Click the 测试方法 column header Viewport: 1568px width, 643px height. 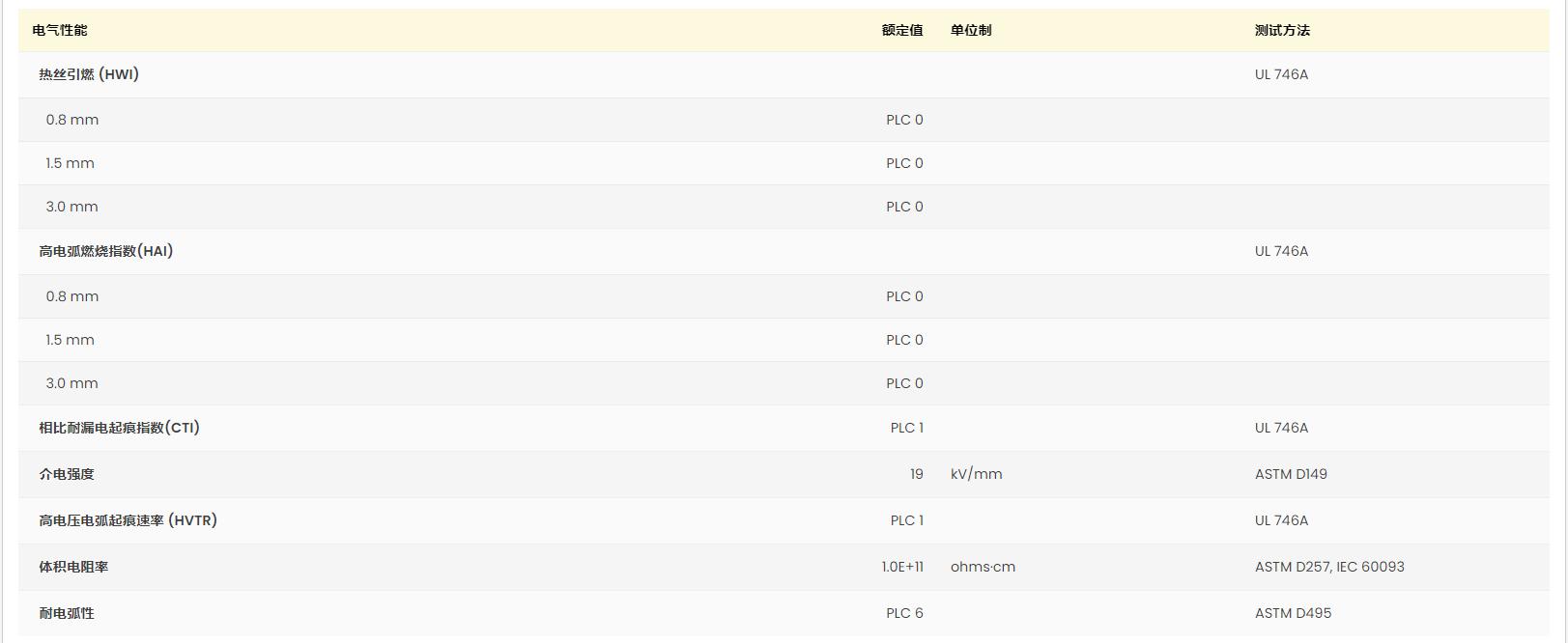click(1281, 30)
